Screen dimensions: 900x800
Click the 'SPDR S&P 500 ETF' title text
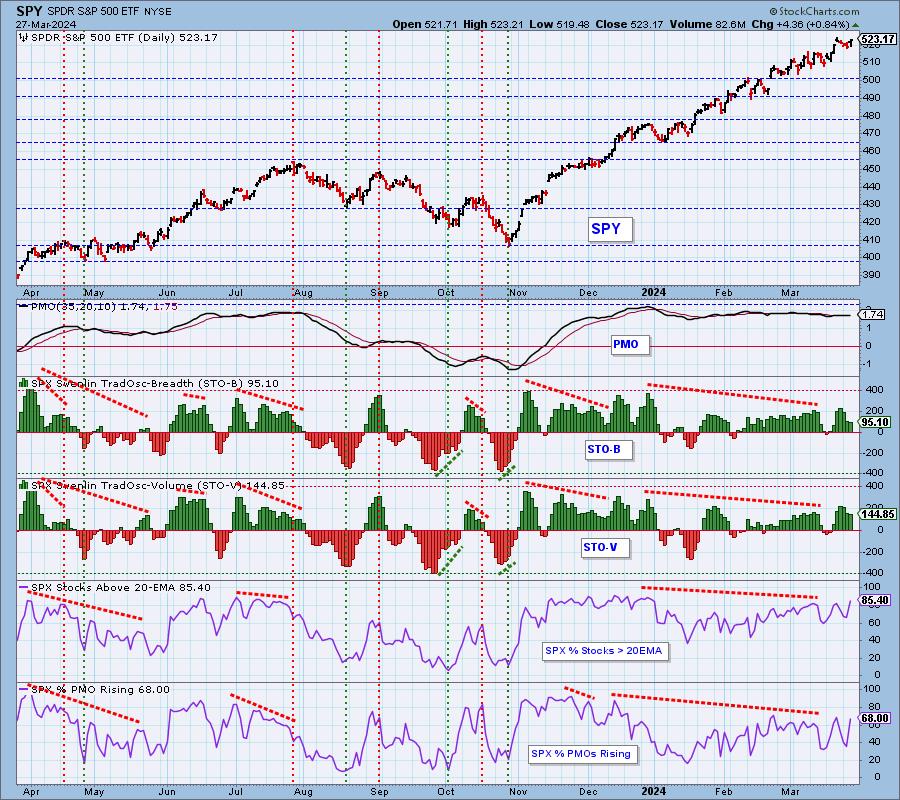(x=95, y=11)
